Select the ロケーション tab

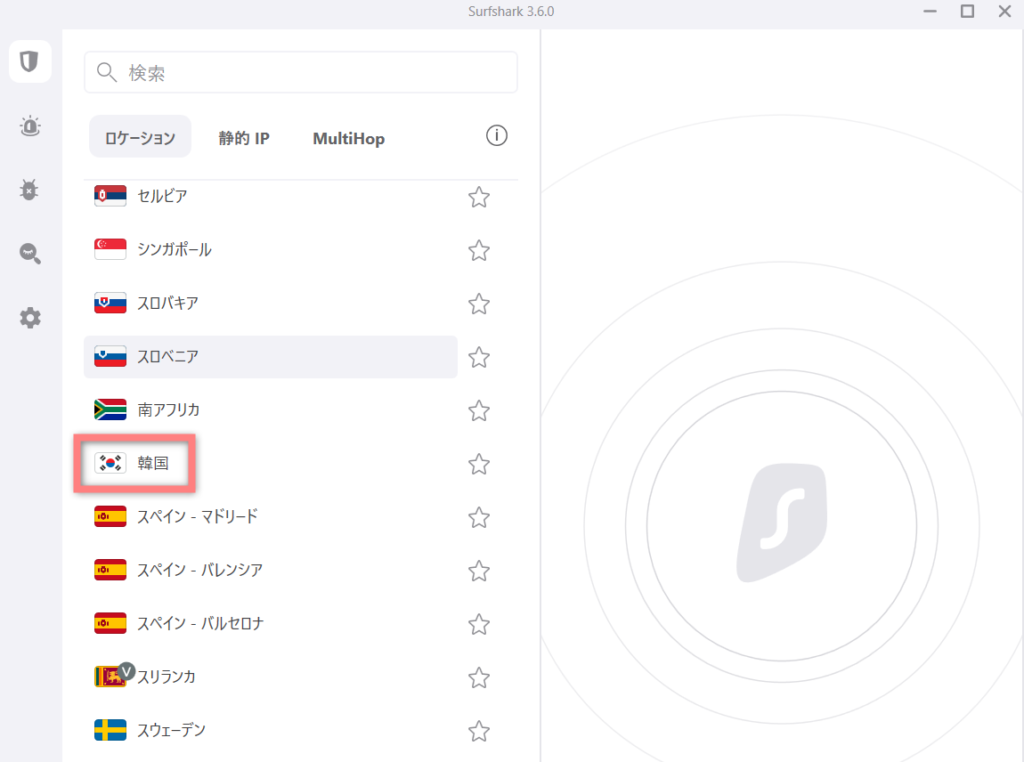140,137
